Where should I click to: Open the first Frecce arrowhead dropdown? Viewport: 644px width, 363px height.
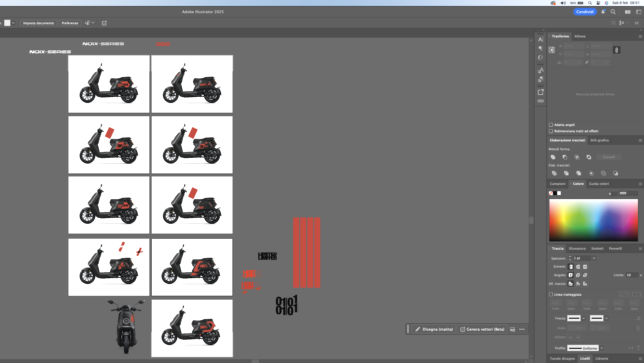coord(584,318)
